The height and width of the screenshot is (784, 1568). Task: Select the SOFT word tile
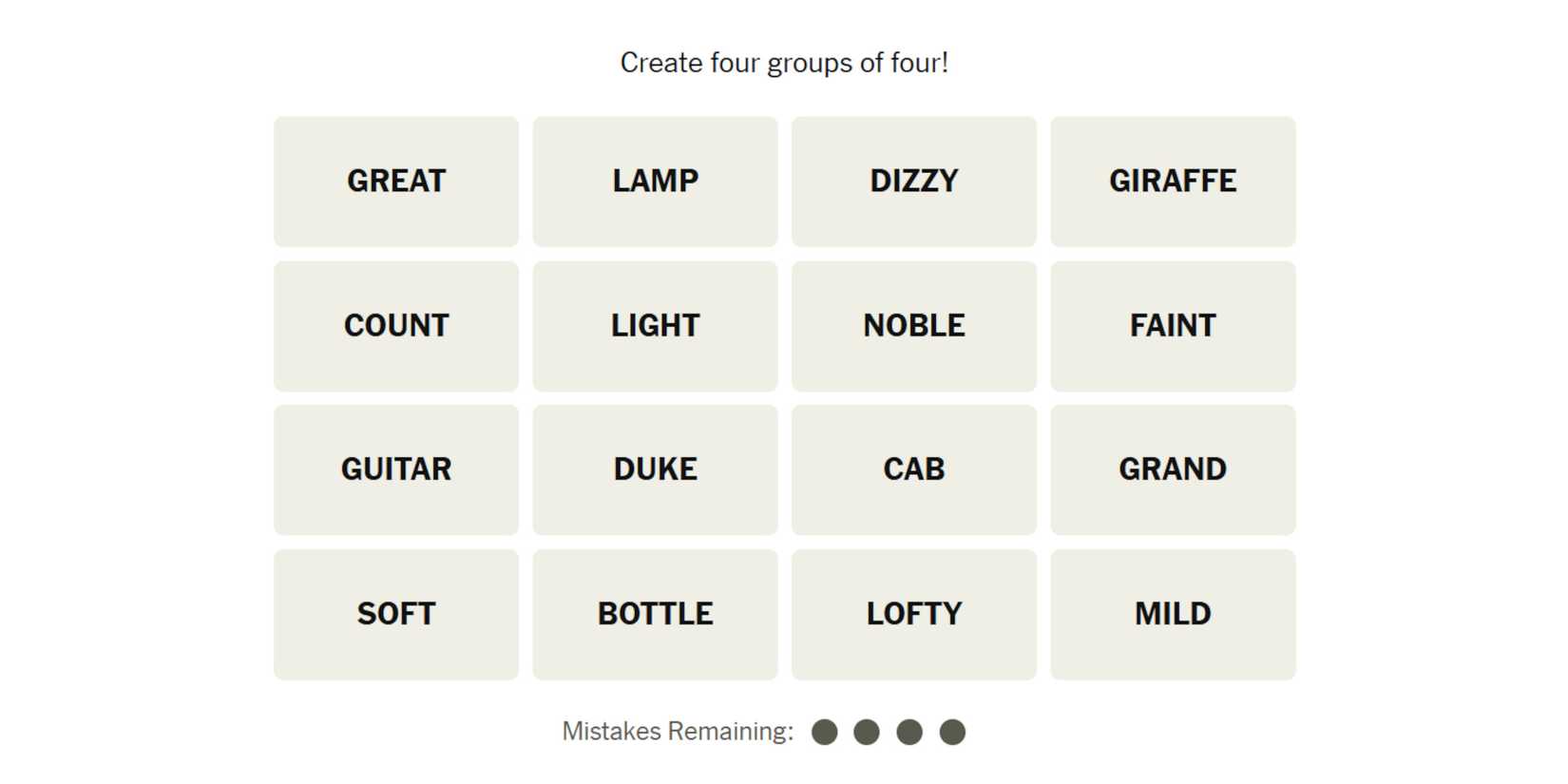(396, 614)
